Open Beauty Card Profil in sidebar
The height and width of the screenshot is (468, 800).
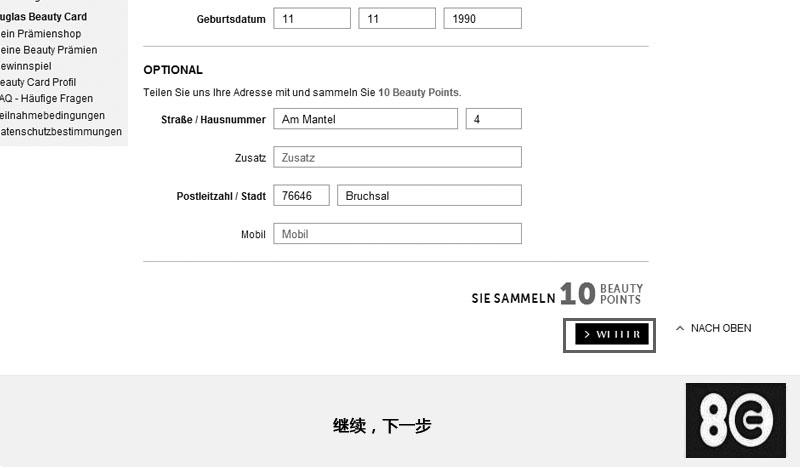pyautogui.click(x=38, y=82)
